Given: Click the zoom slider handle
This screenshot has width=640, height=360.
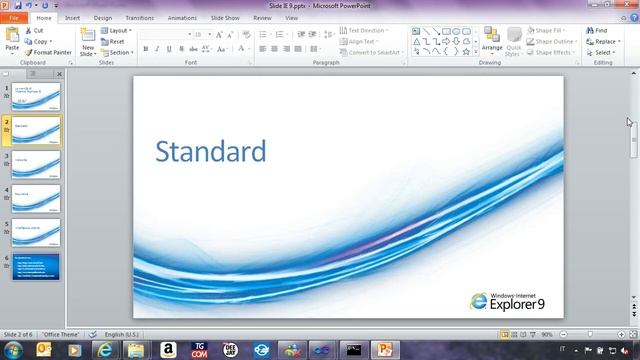Looking at the screenshot, I should tap(590, 335).
